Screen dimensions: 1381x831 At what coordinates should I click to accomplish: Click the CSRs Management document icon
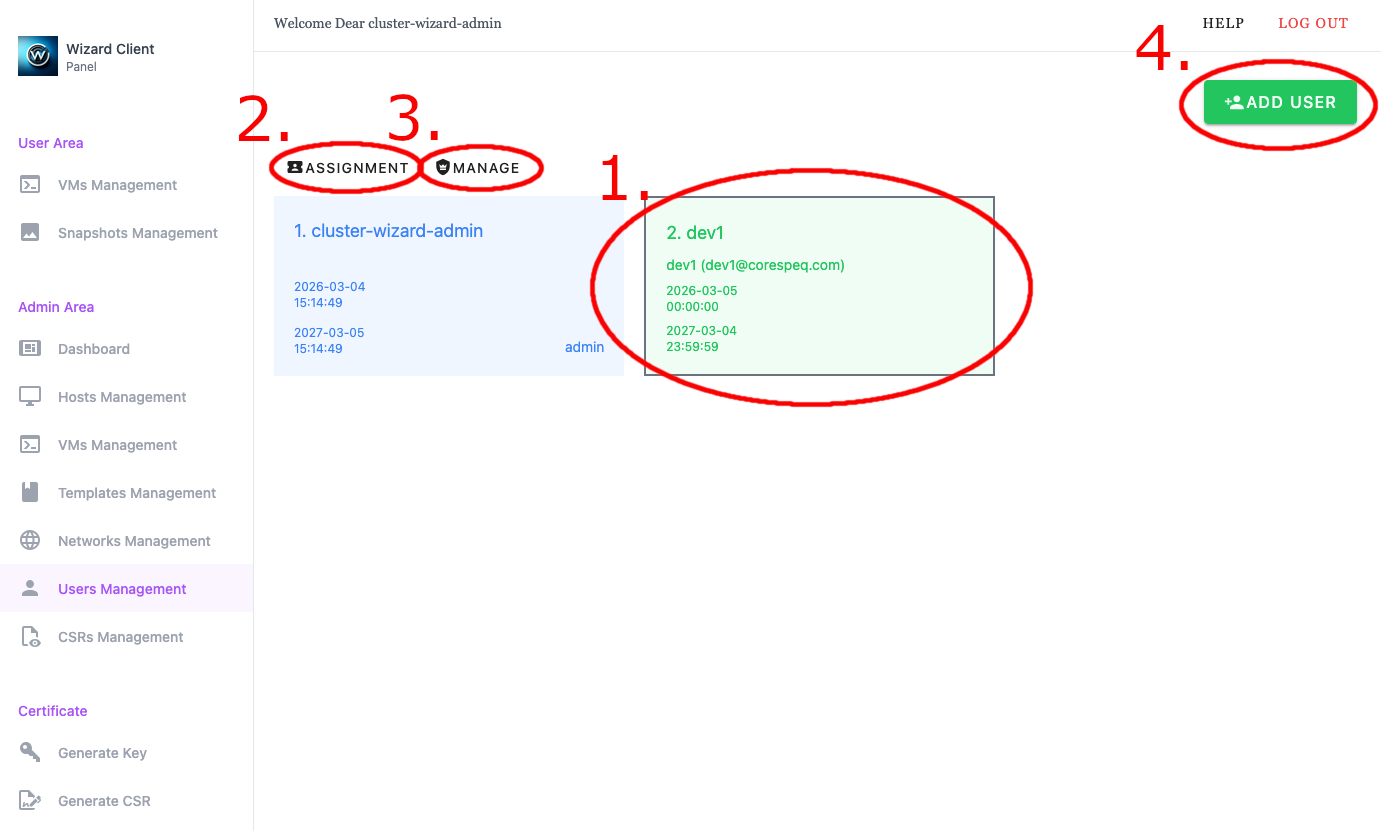coord(30,637)
